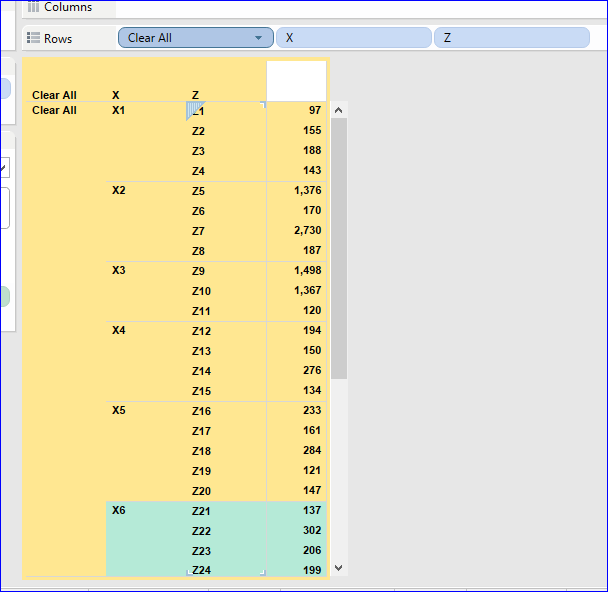The image size is (608, 592).
Task: Select the Clear All column header
Action: coord(54,95)
